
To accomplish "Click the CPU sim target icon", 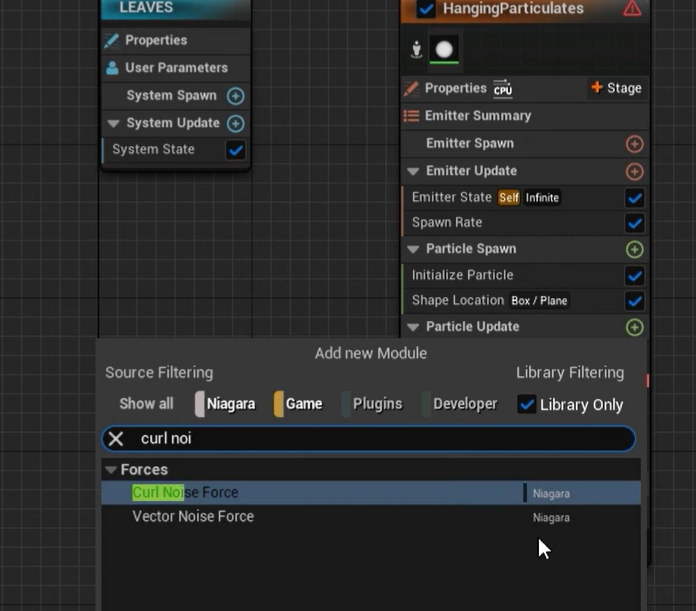I will [x=503, y=88].
